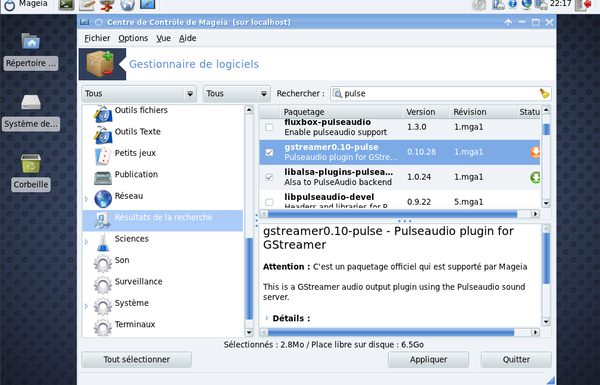Click the Système gear icon
Viewport: 600px width, 385px height.
click(x=103, y=306)
